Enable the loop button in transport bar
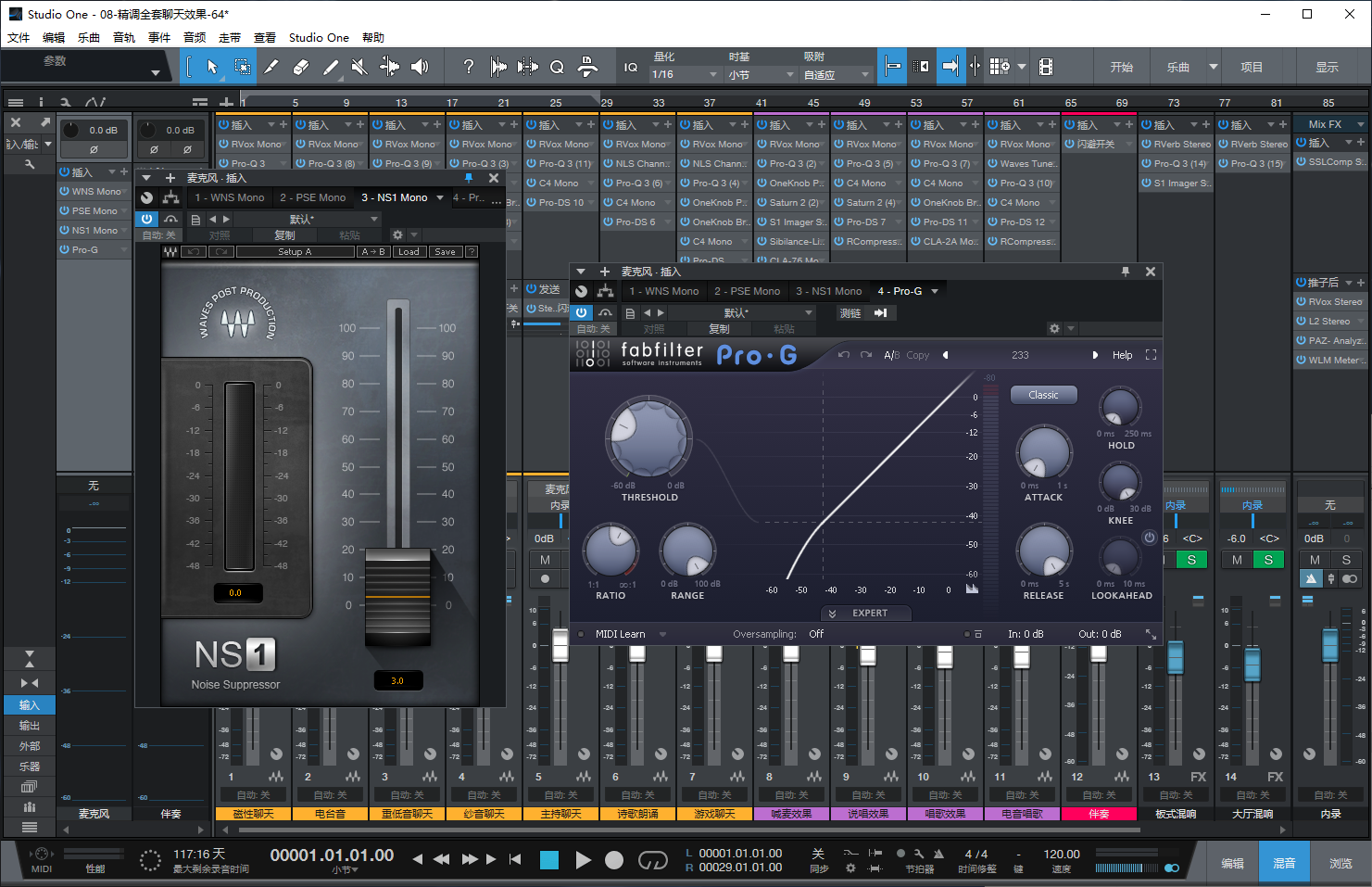The height and width of the screenshot is (887, 1372). [x=653, y=860]
